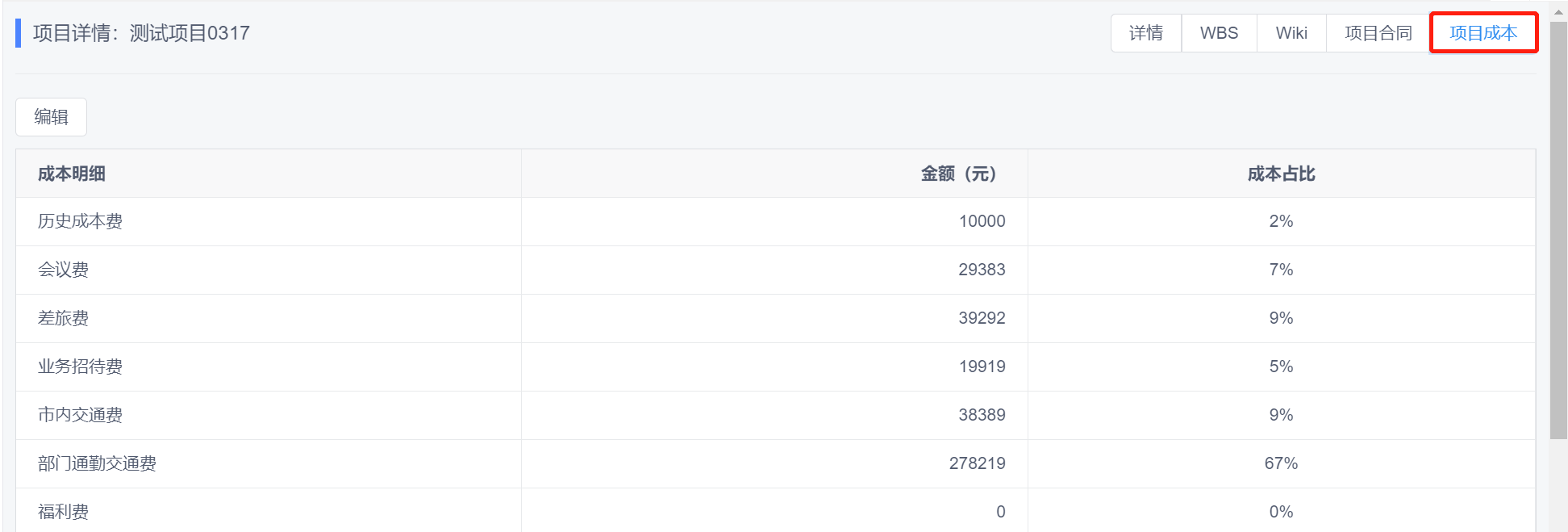Click the vertical scrollbar thumb
Screen dimensions: 1568x532
1558,230
